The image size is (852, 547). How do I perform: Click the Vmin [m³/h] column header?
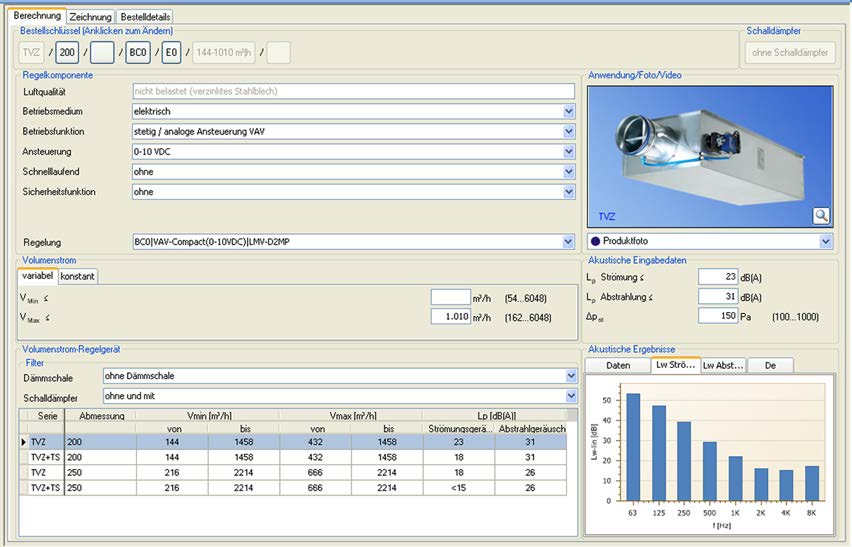pyautogui.click(x=209, y=416)
